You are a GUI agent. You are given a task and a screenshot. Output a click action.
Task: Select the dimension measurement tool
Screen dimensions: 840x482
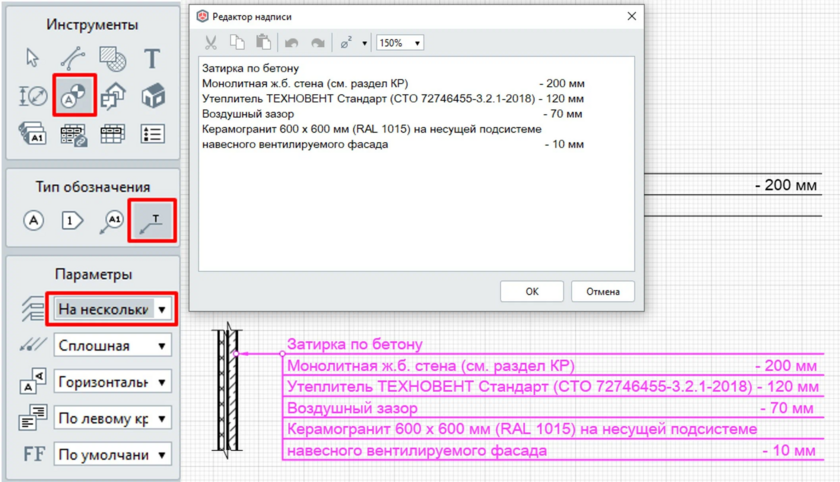click(33, 96)
